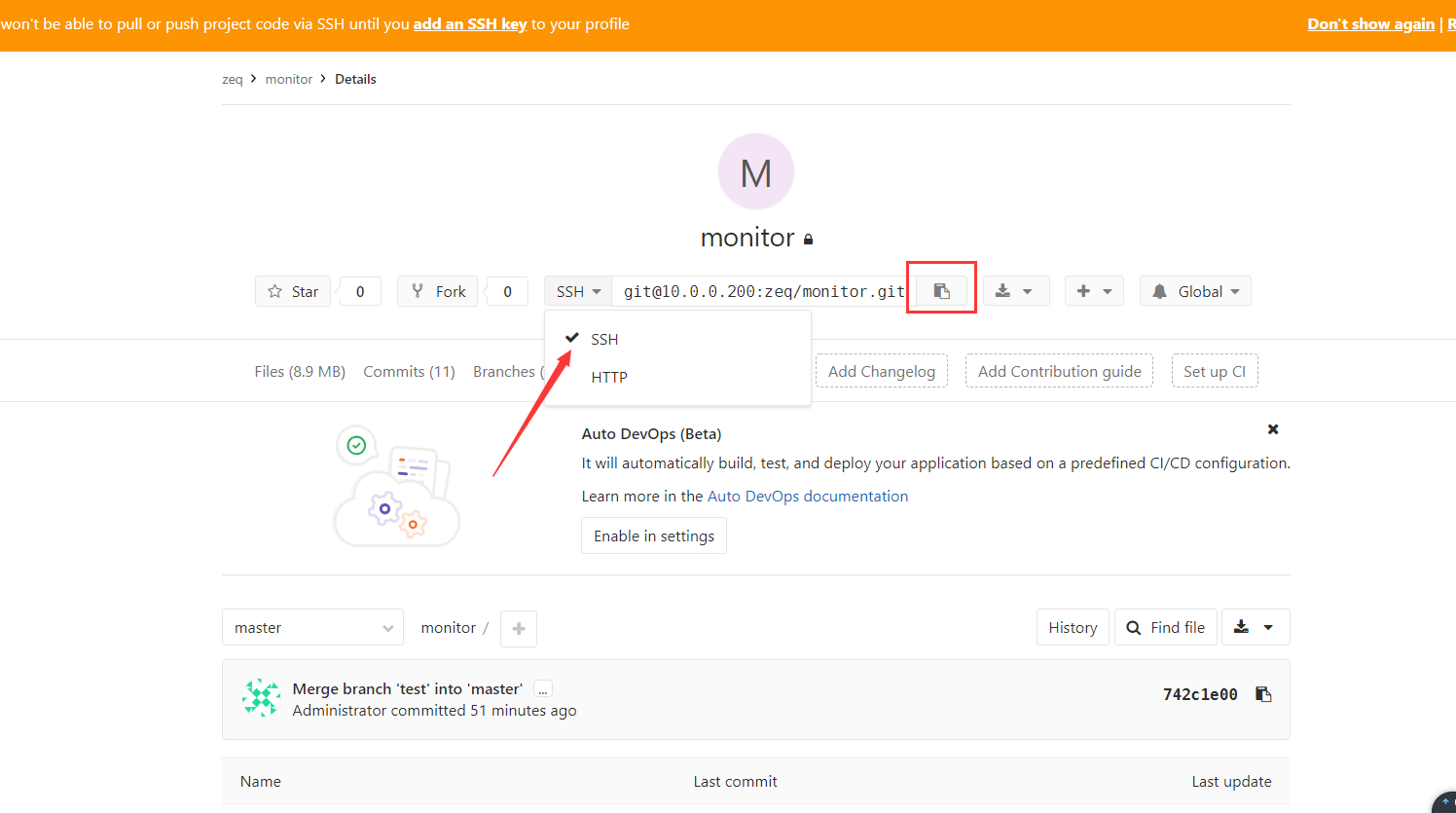The width and height of the screenshot is (1456, 813).
Task: Open the master branch selector
Action: tap(312, 628)
